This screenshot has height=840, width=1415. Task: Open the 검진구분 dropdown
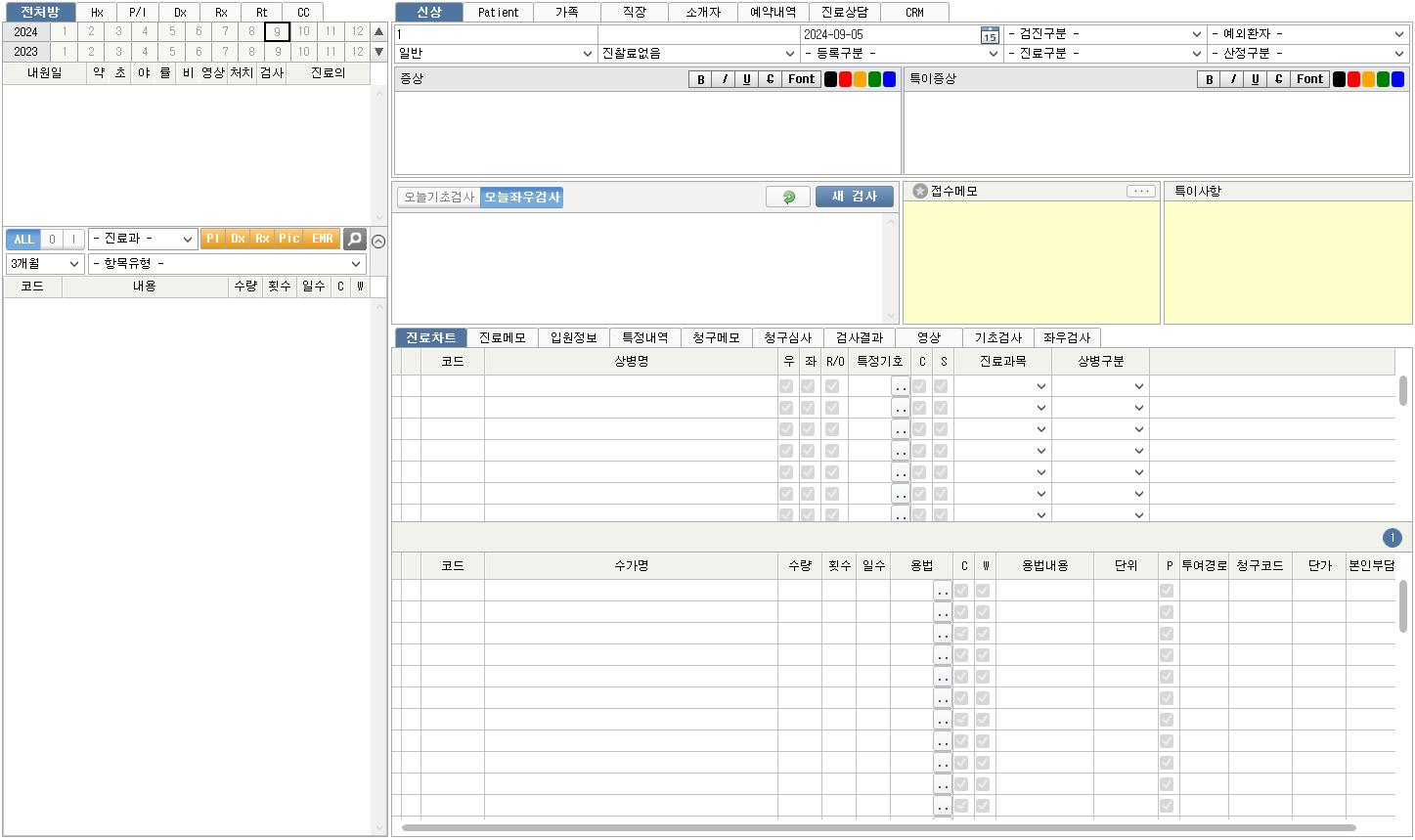click(x=1105, y=34)
